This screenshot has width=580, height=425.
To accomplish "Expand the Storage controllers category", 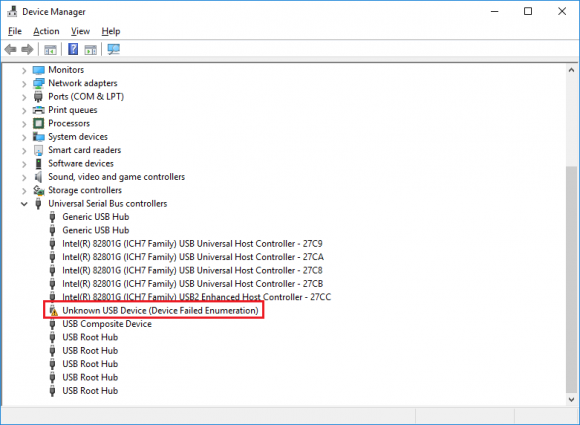I will 24,190.
